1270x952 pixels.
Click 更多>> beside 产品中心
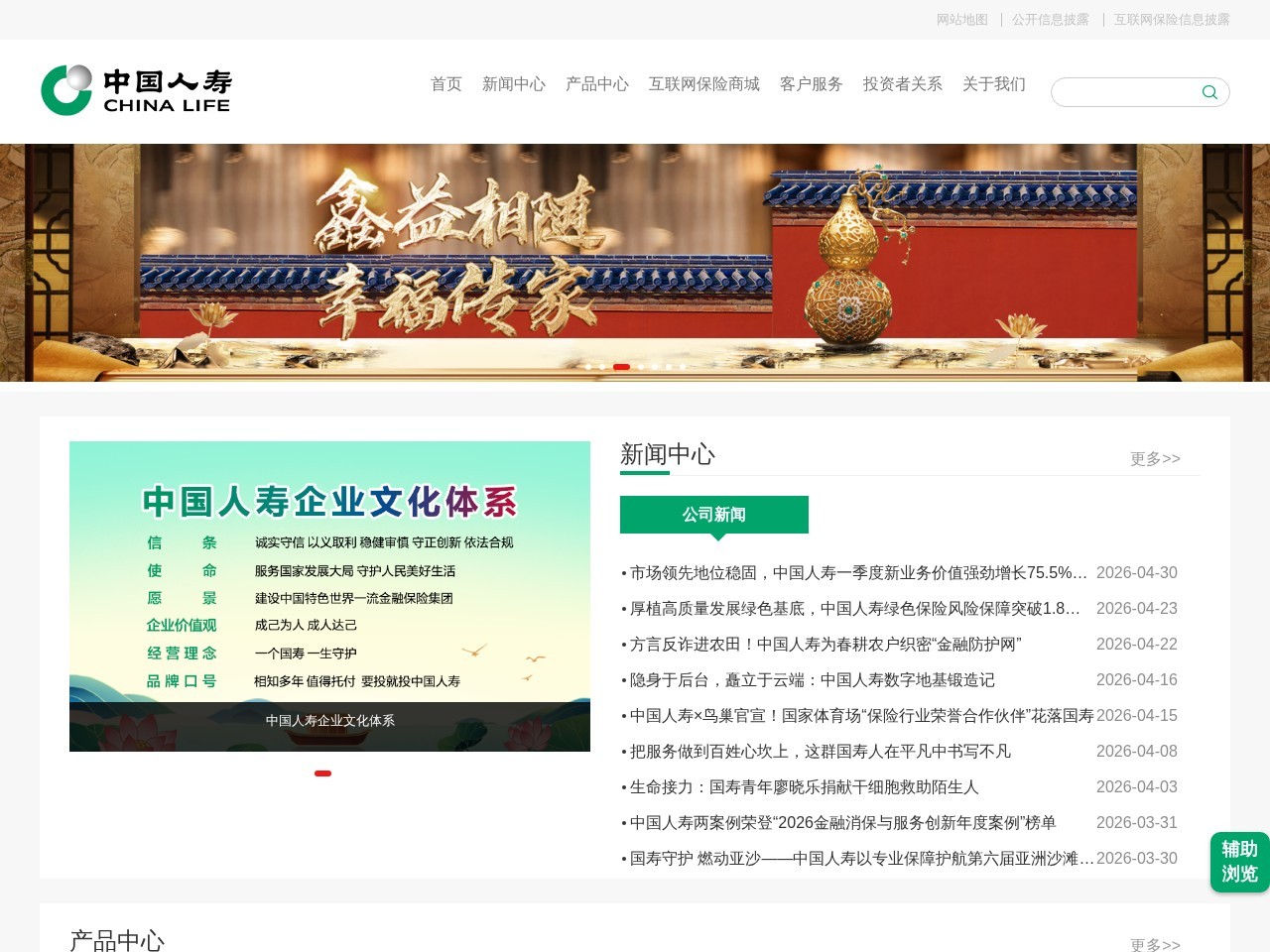point(1155,944)
